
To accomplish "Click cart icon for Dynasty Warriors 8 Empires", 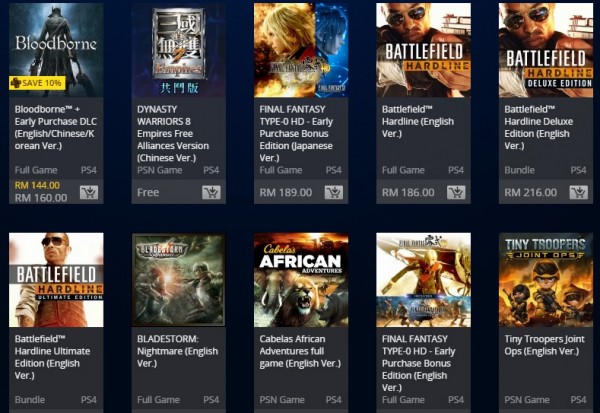I will pyautogui.click(x=211, y=192).
